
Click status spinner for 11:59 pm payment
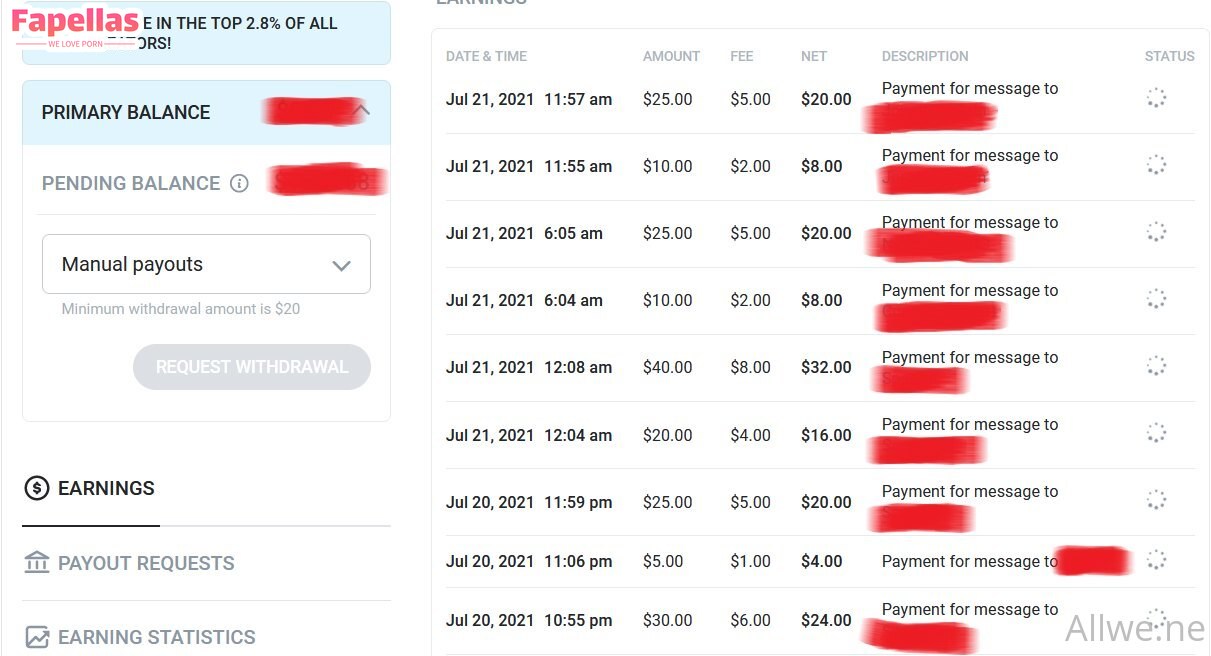(x=1156, y=500)
